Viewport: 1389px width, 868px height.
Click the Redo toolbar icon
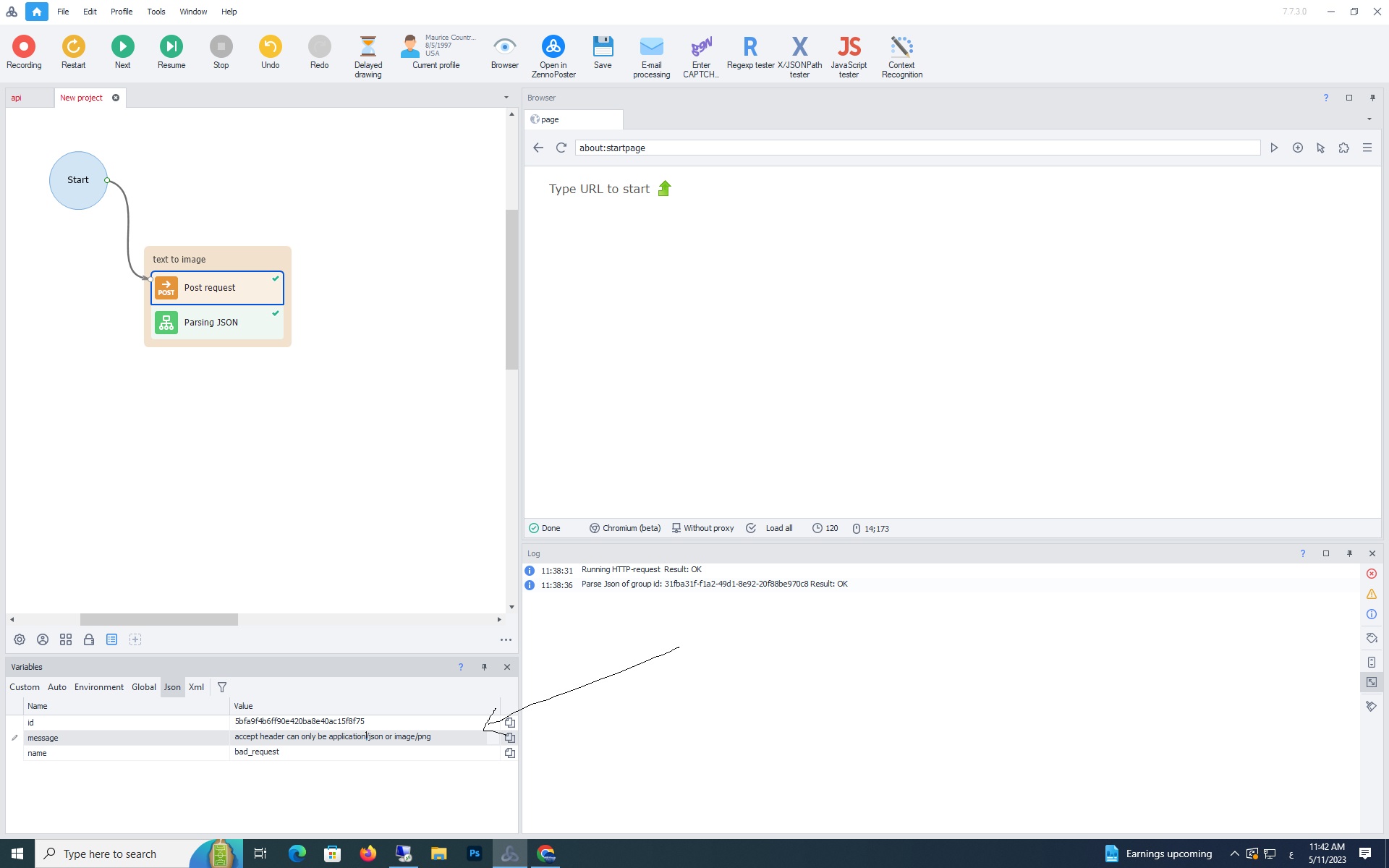click(x=319, y=53)
